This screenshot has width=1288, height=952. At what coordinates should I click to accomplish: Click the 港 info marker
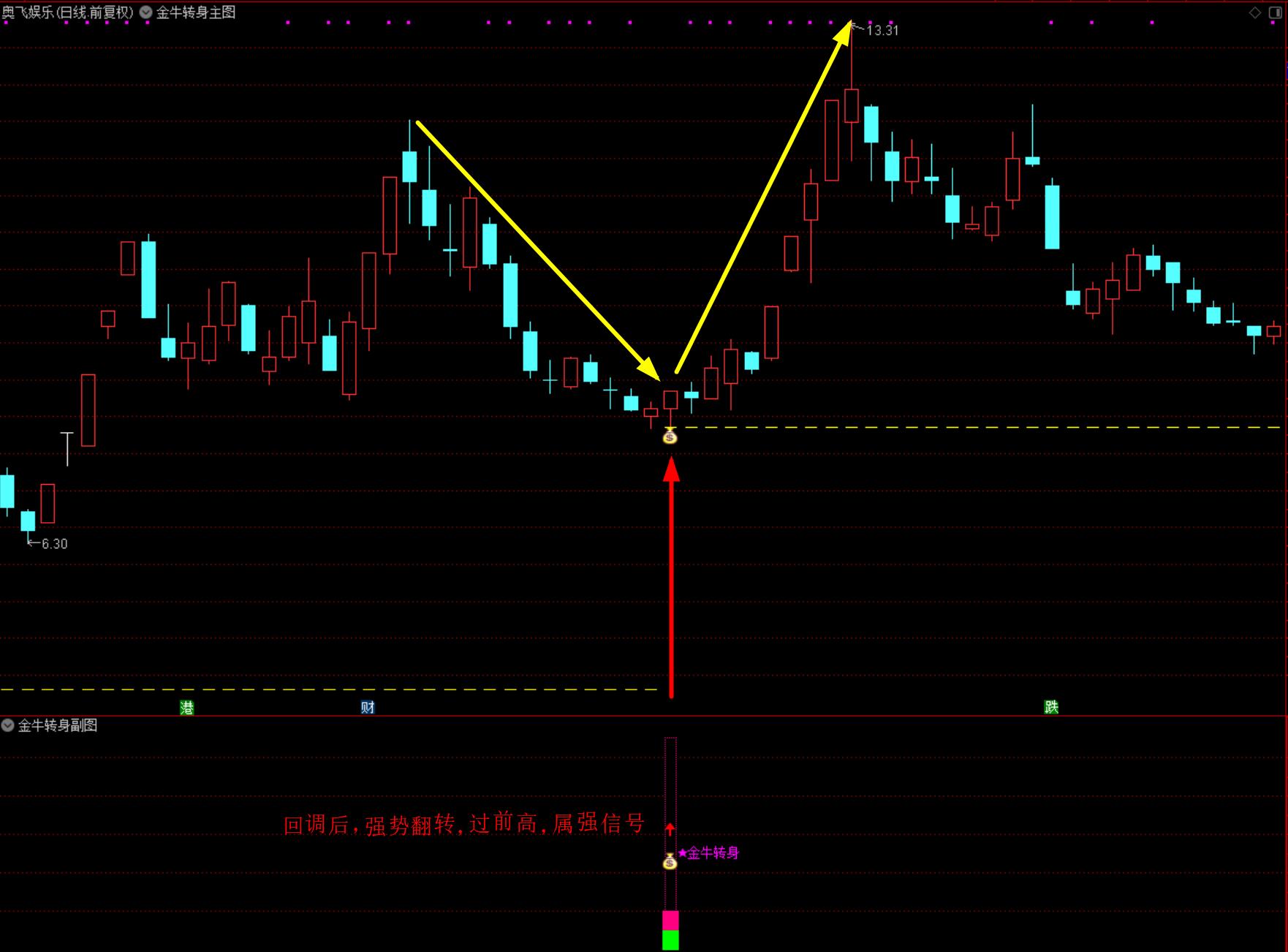point(187,707)
